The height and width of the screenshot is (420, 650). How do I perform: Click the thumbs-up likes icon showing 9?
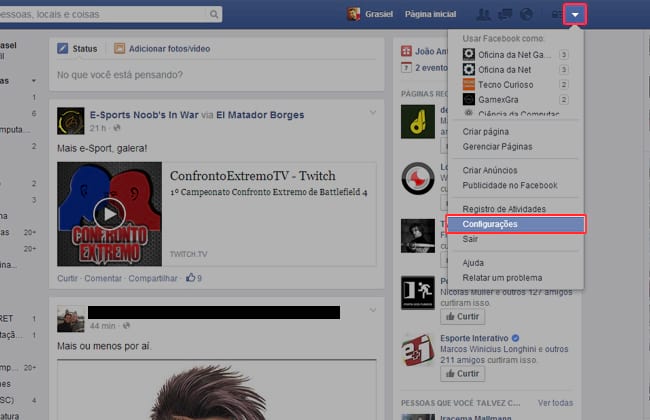[x=190, y=278]
